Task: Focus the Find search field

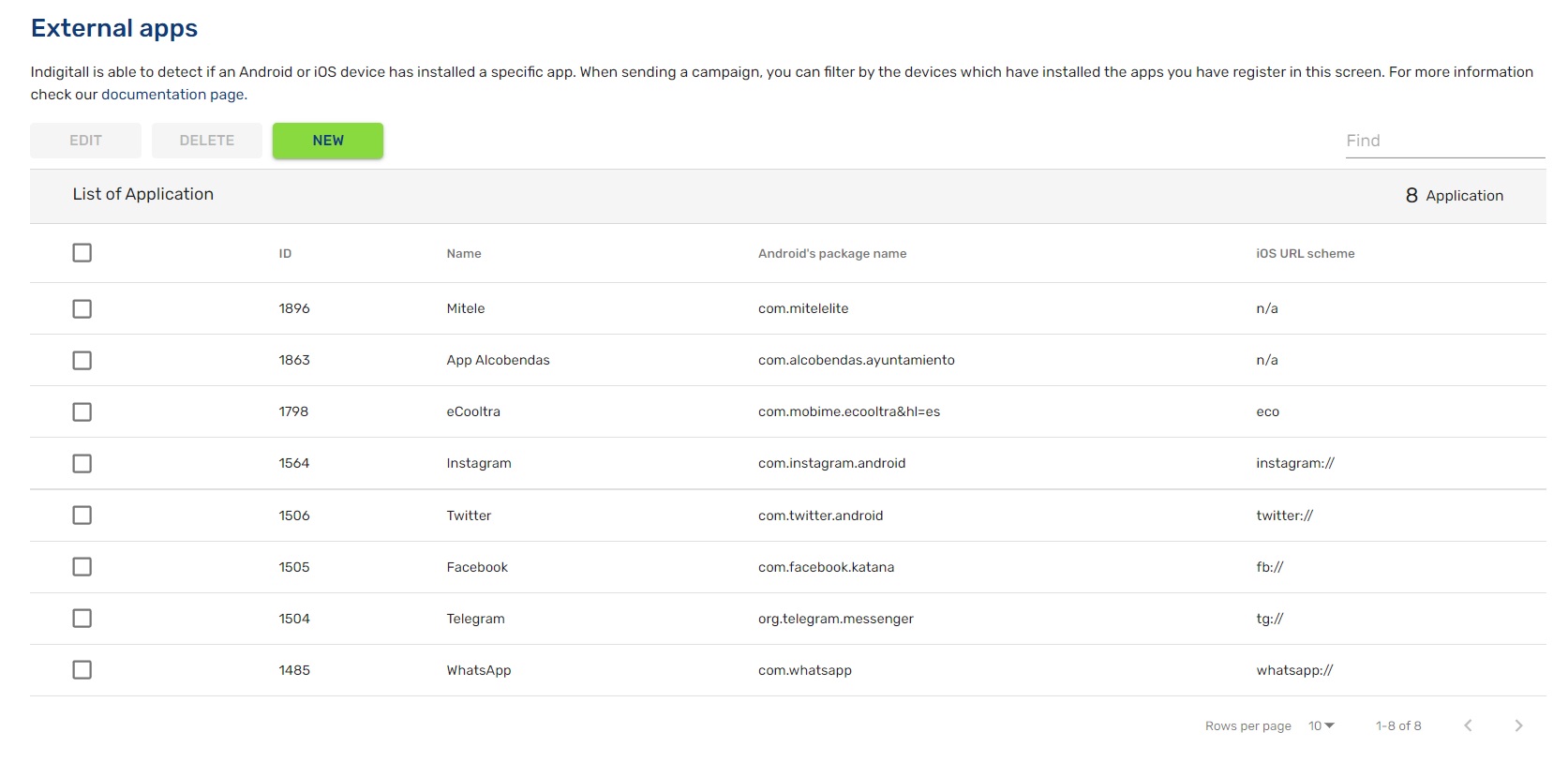Action: 1444,141
